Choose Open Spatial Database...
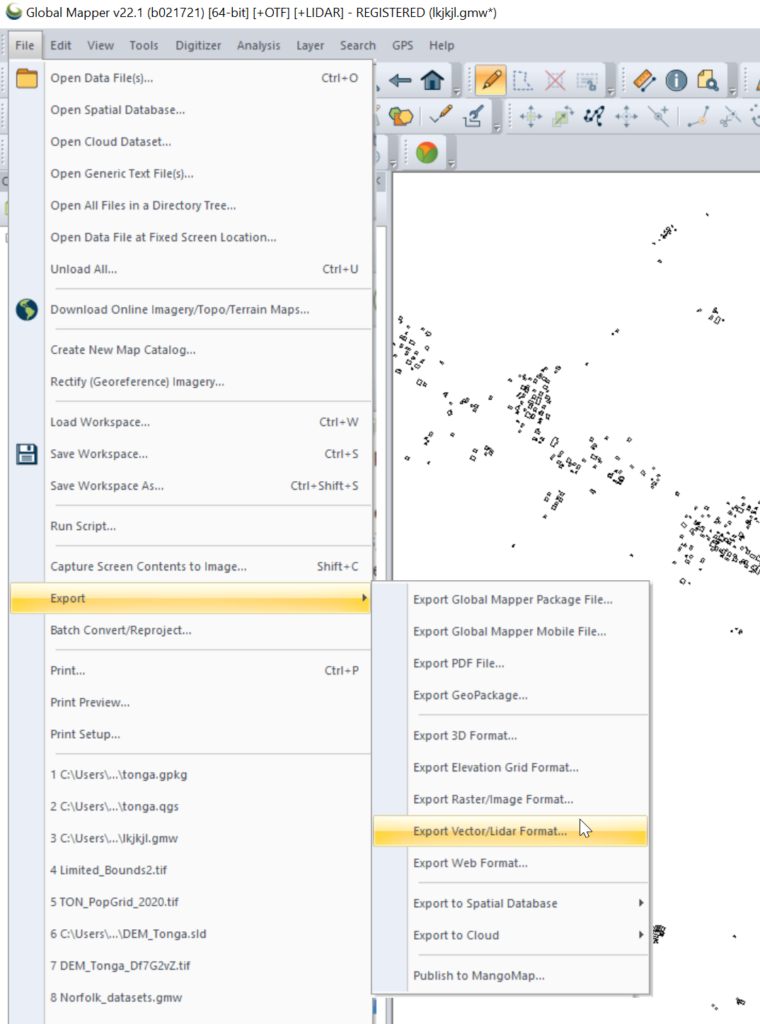This screenshot has height=1024, width=760. (x=191, y=110)
